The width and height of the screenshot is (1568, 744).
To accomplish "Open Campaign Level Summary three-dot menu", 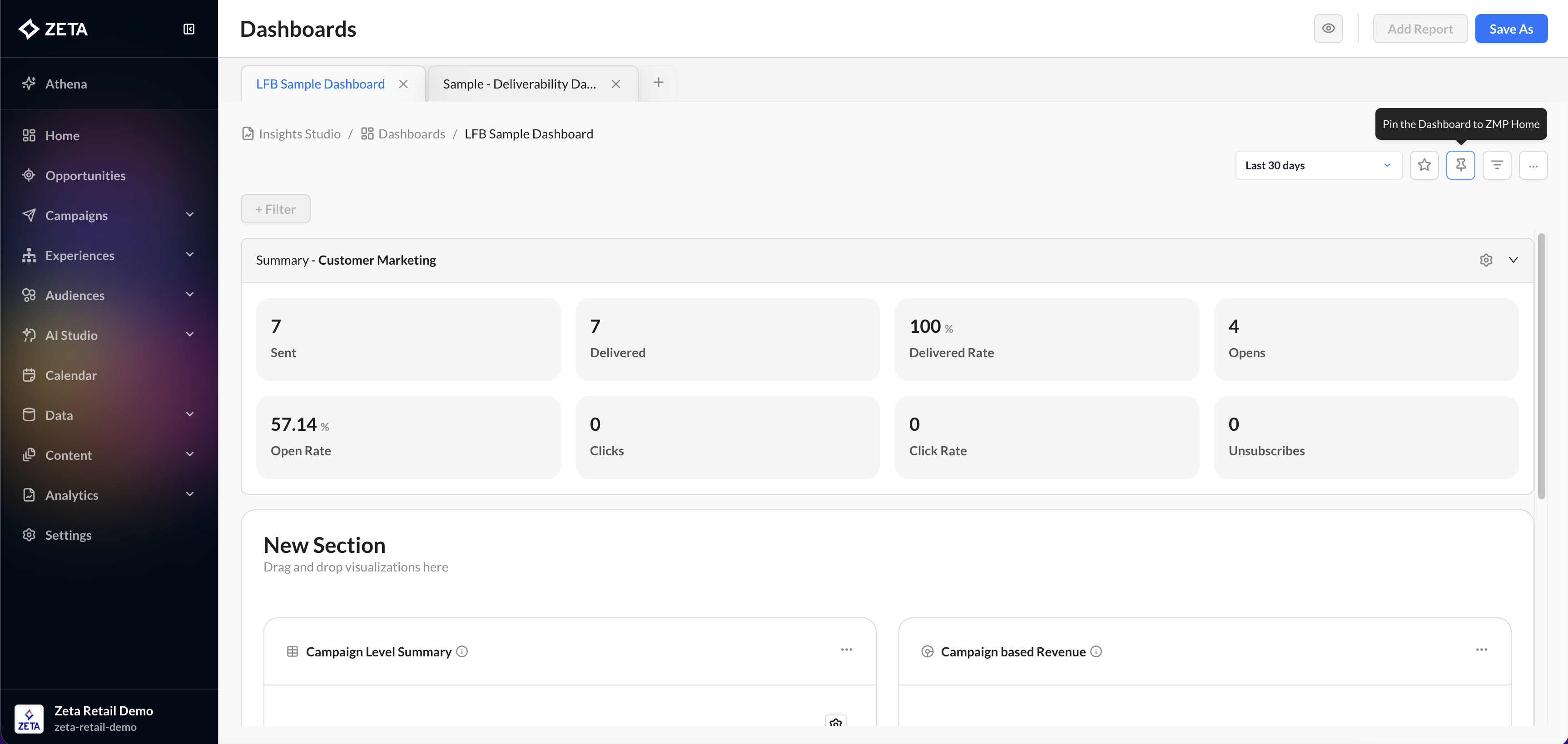I will 846,650.
